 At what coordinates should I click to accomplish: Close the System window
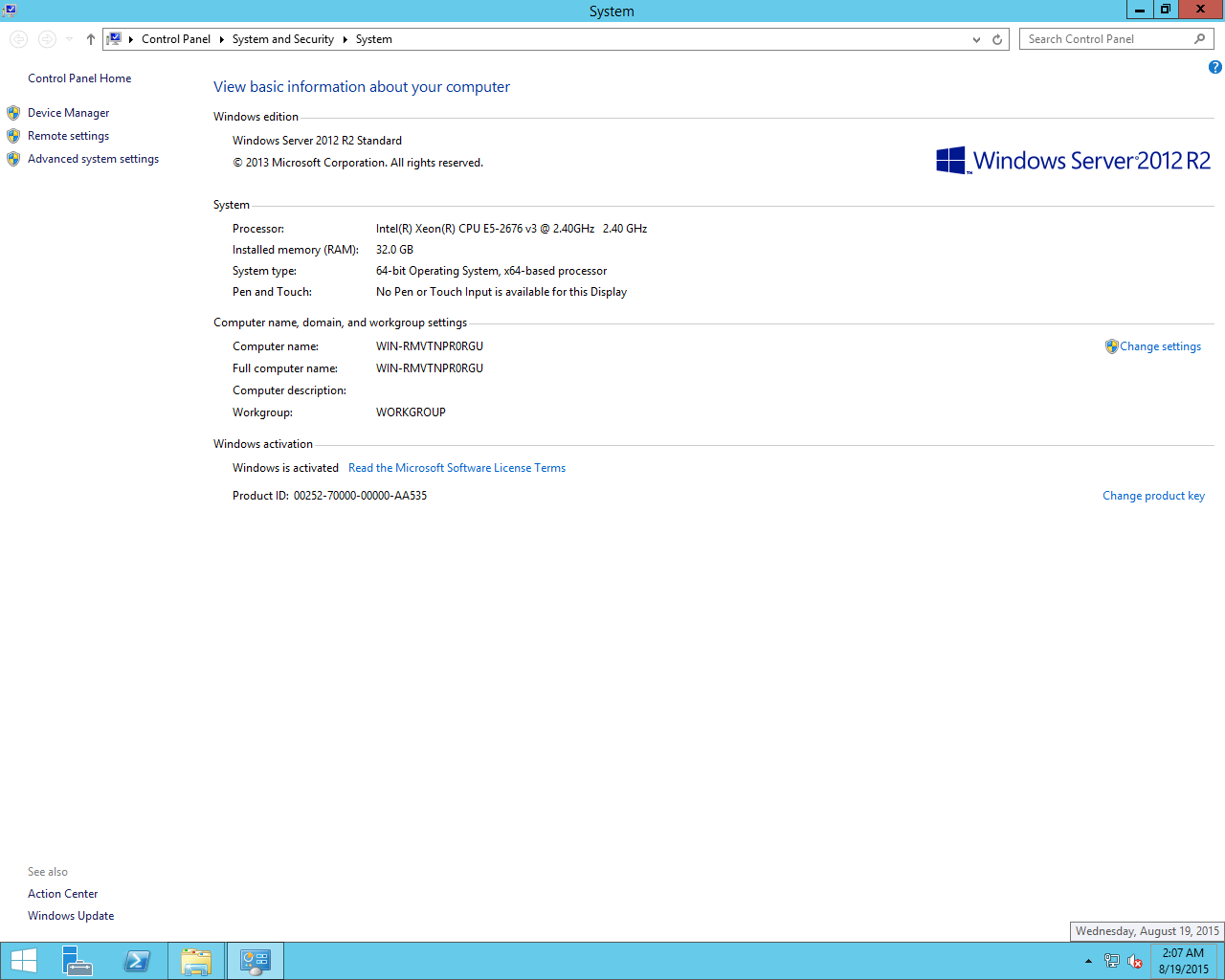coord(1200,10)
